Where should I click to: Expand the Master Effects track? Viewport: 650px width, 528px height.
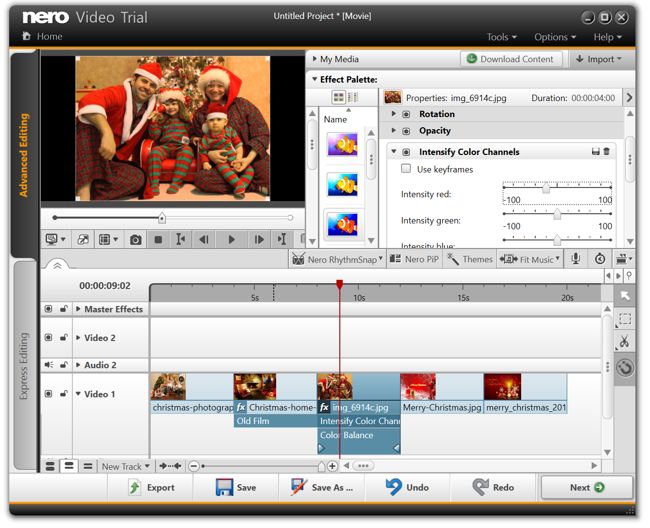(78, 309)
